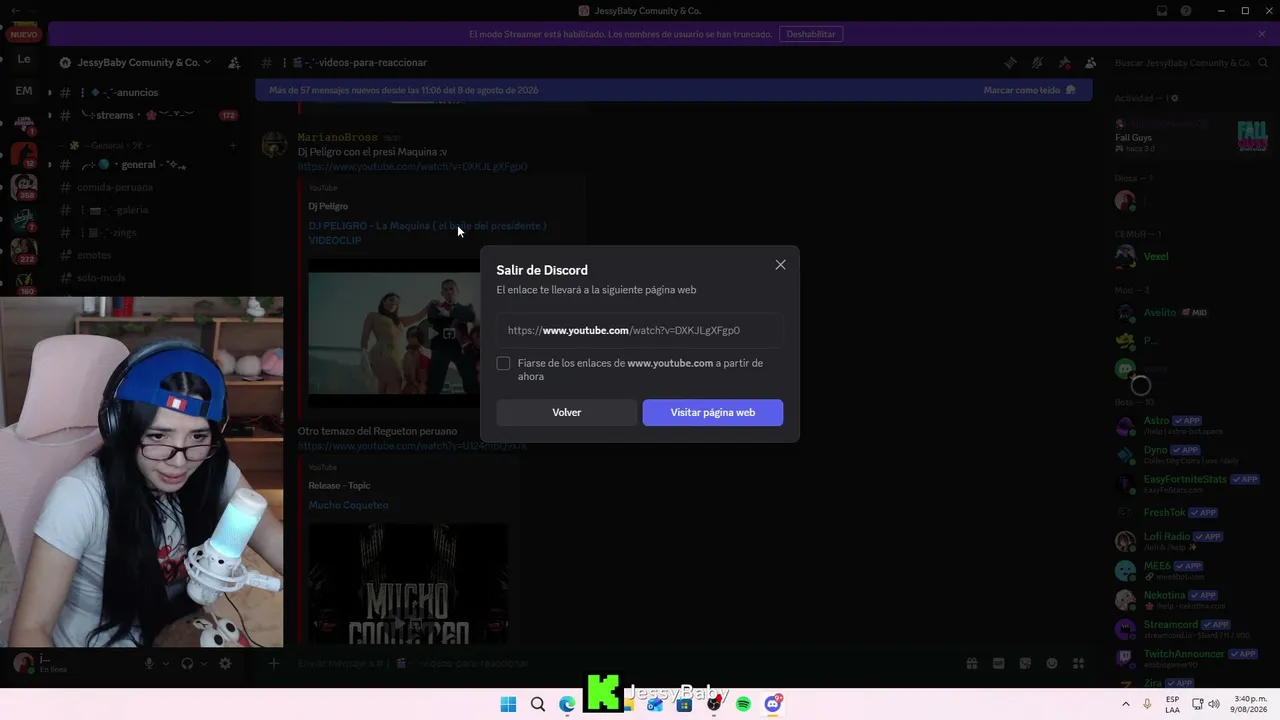Toggle microphone mute in user panel
1280x720 pixels.
(150, 663)
